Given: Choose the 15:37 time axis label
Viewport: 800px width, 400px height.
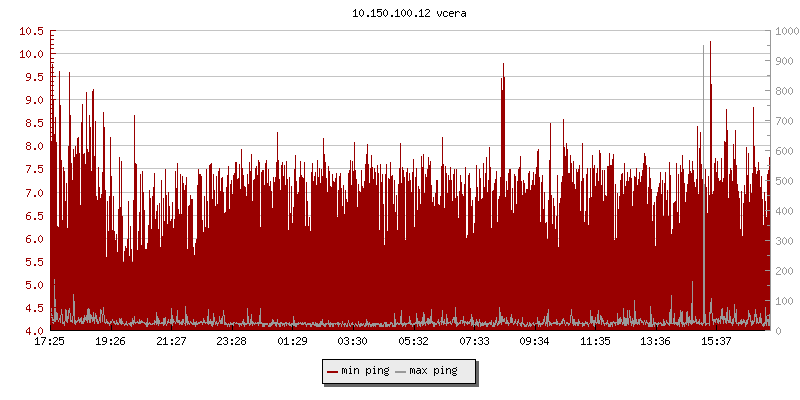Looking at the screenshot, I should 716,342.
